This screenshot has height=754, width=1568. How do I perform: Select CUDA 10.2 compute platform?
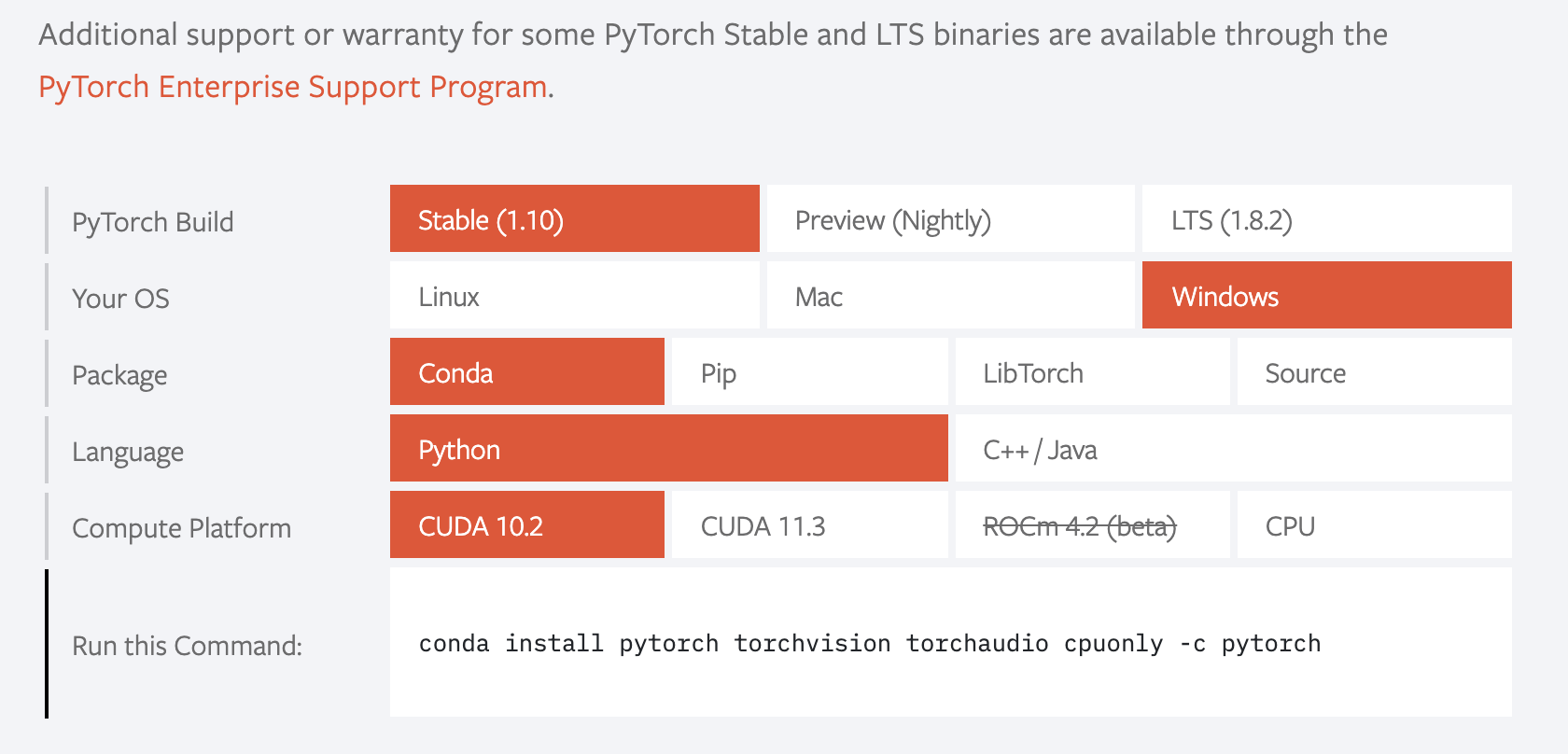point(526,524)
